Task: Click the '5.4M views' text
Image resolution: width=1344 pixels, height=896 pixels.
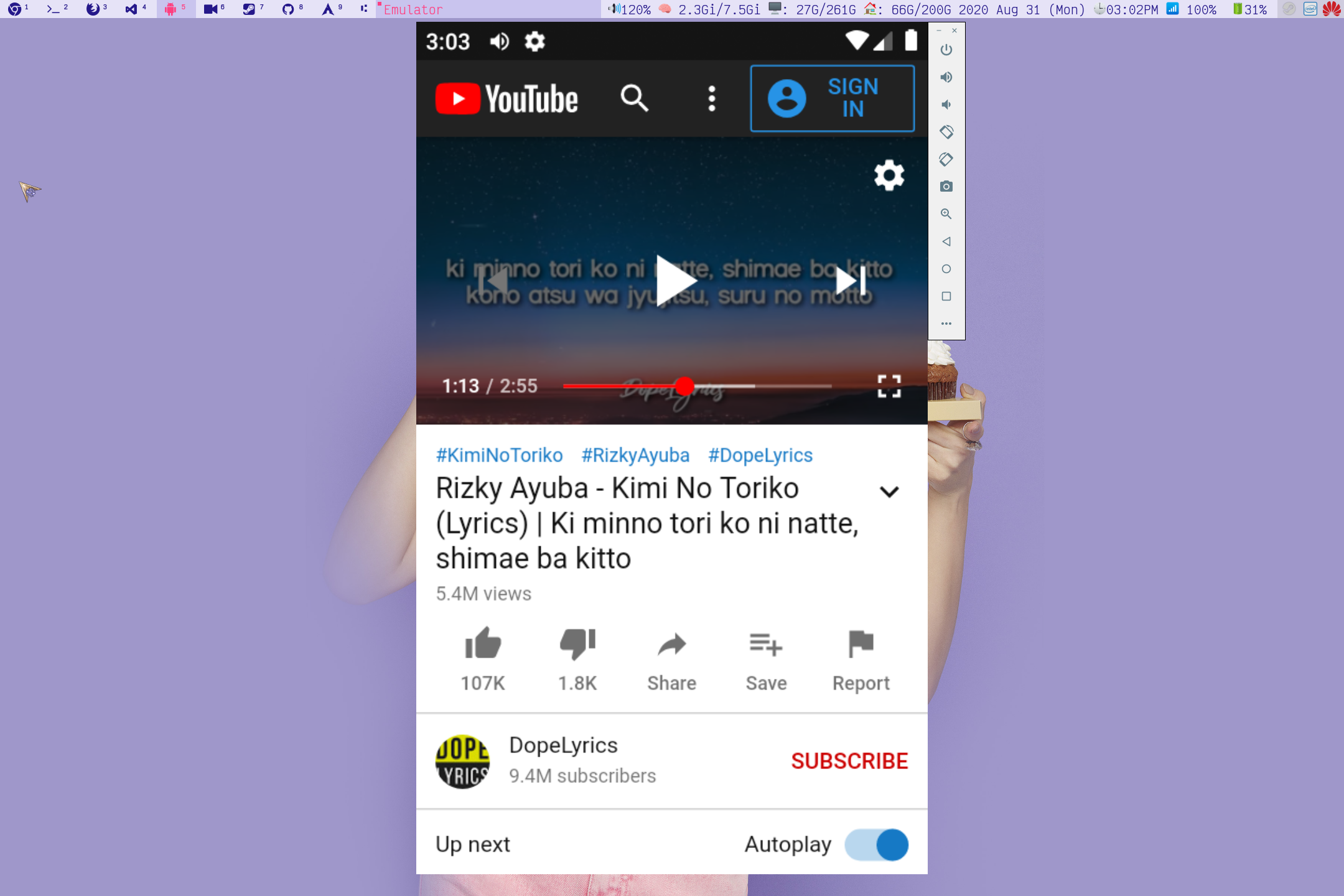Action: (483, 594)
